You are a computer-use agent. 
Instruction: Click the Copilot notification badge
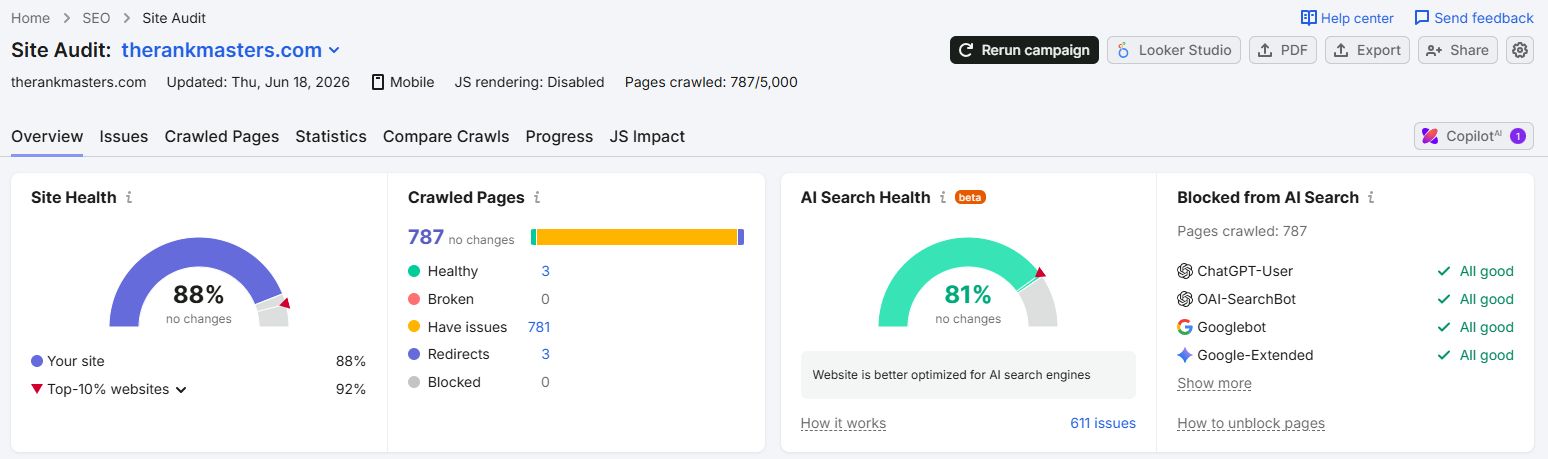point(1518,136)
